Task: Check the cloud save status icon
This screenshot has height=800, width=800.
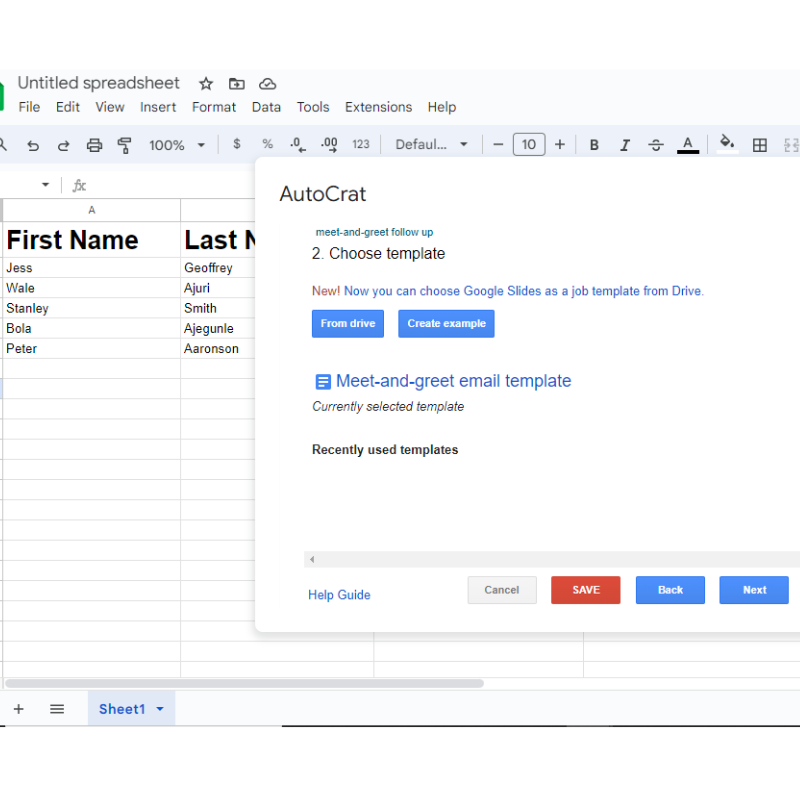Action: coord(267,84)
